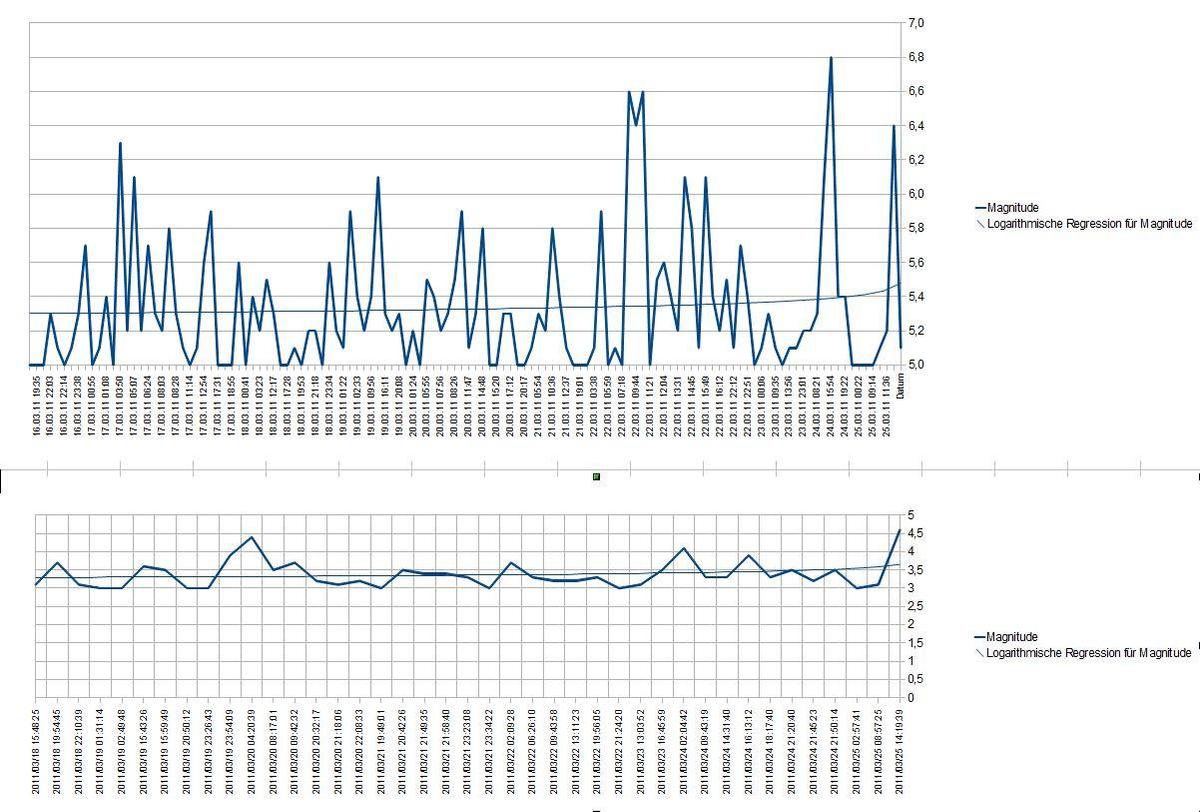The height and width of the screenshot is (812, 1200).
Task: Click the 25.03.11 11:36 x-axis label
Action: [x=887, y=404]
